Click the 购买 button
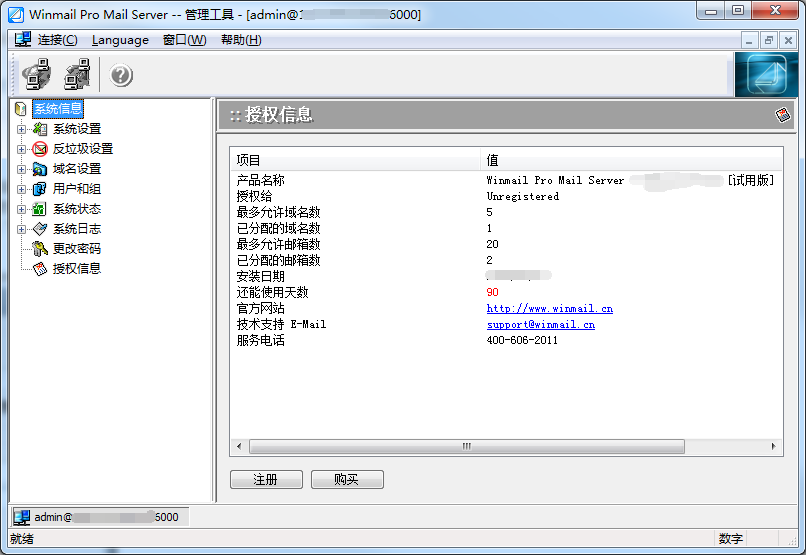The image size is (806, 555). point(347,479)
